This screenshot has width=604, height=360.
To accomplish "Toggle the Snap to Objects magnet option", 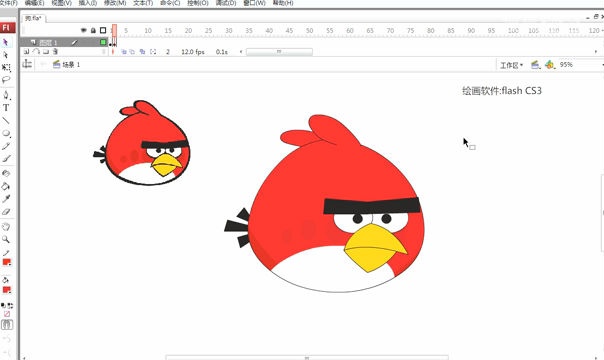I will point(7,325).
